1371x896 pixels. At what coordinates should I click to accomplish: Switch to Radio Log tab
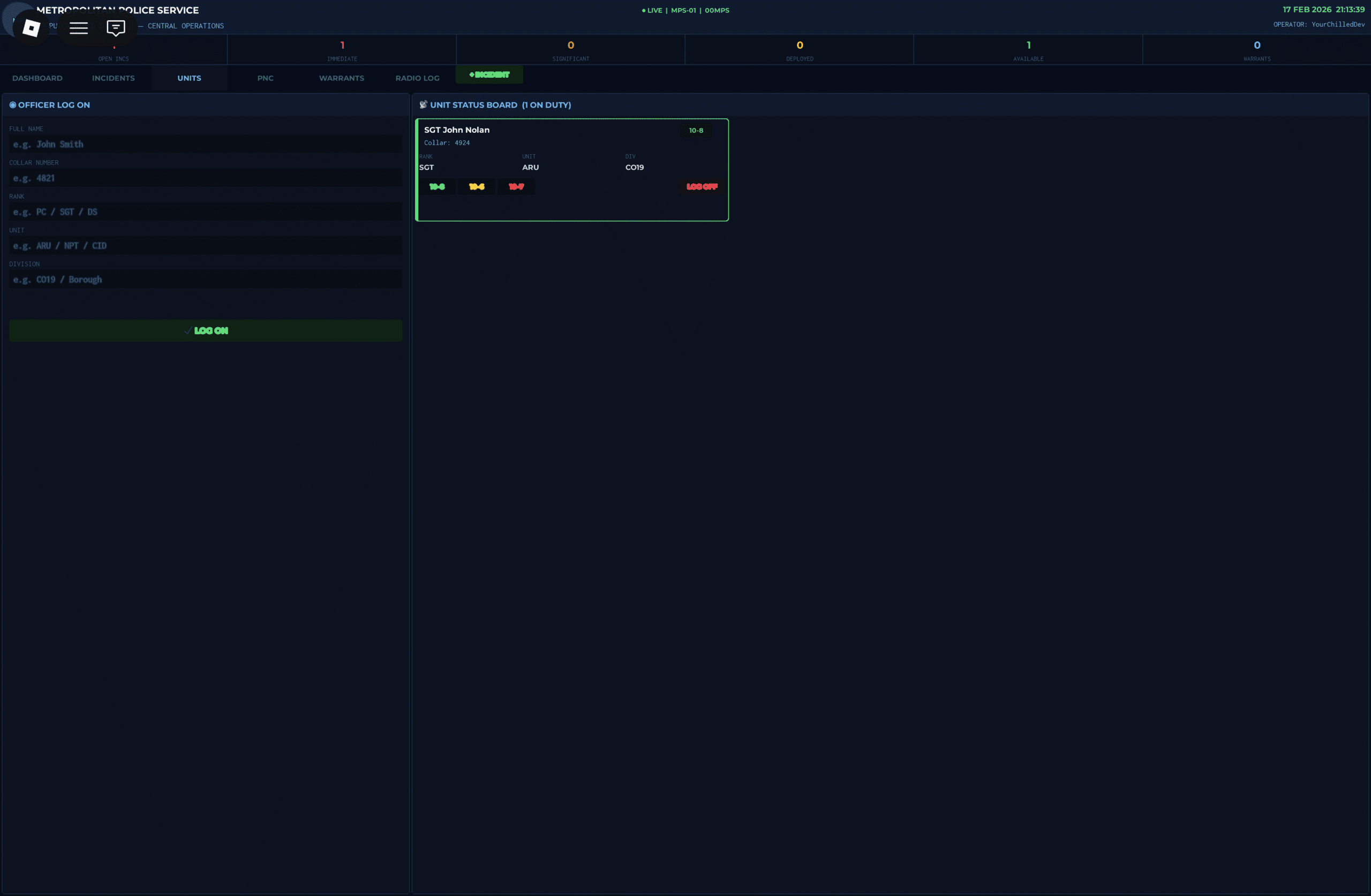[417, 78]
